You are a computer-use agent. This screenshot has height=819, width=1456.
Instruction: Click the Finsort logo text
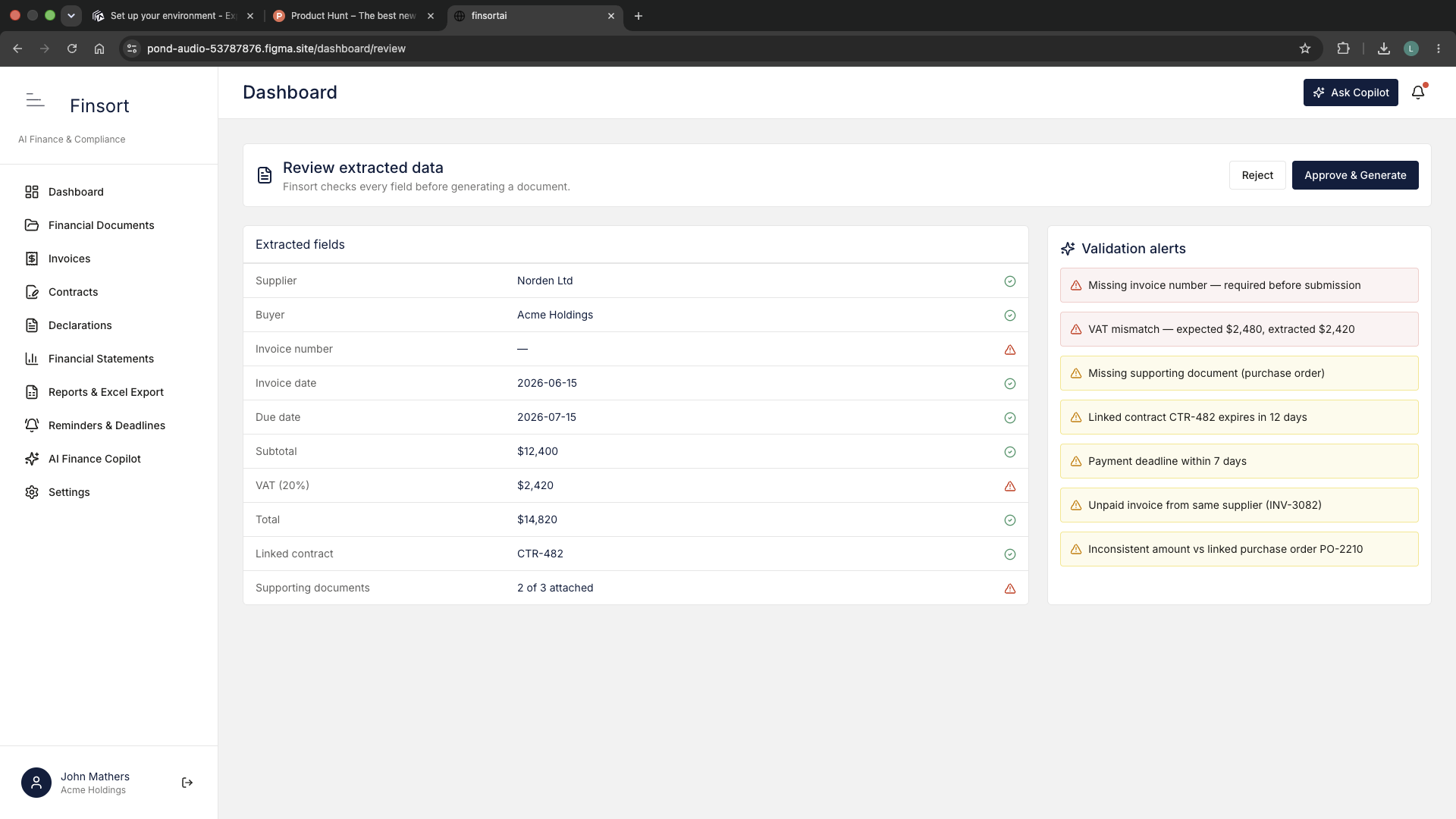click(x=99, y=105)
